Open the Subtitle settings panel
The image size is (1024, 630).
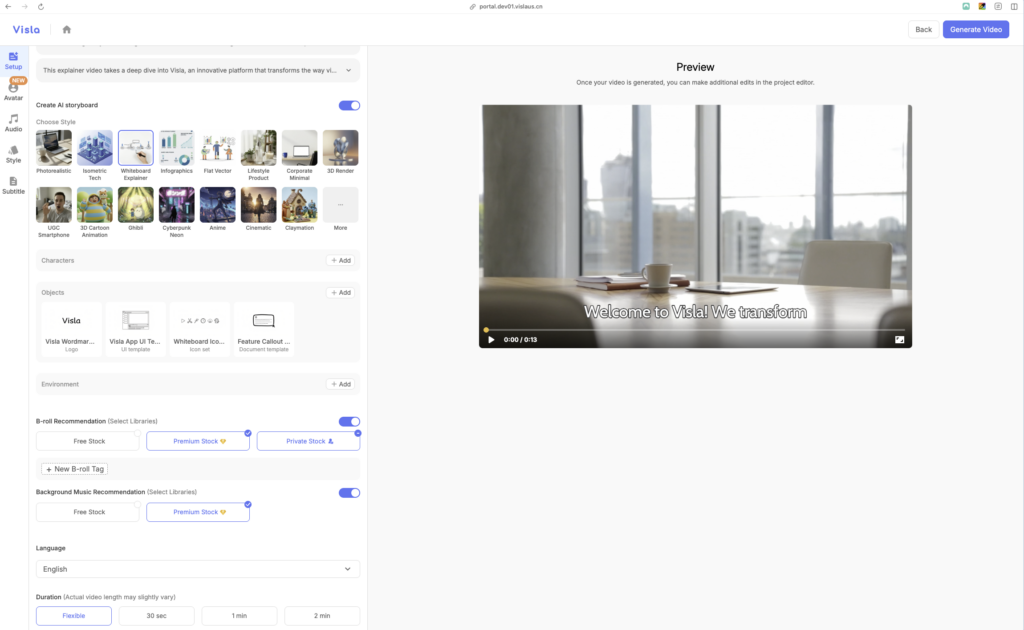[x=13, y=185]
